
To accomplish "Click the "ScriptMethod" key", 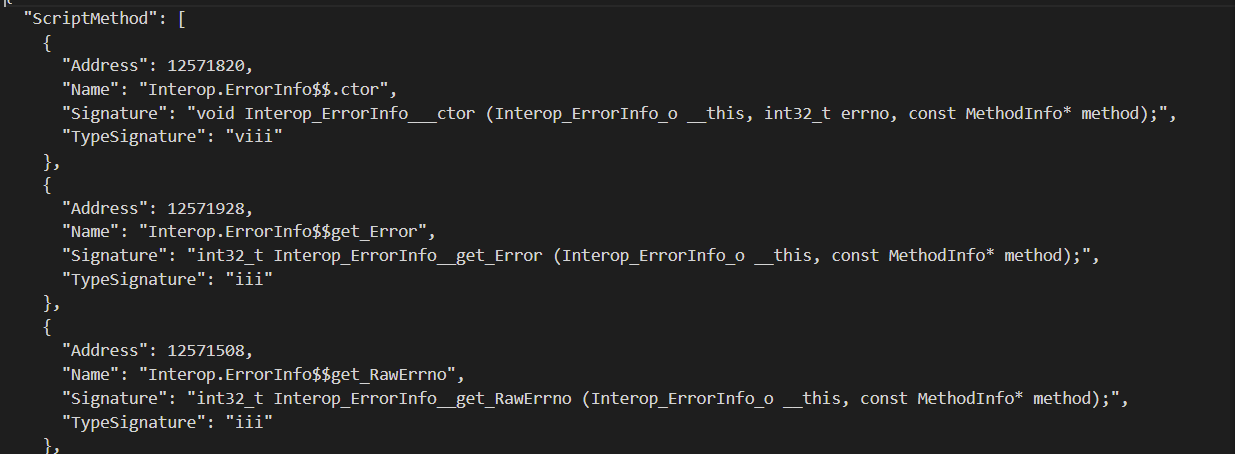I will [x=90, y=21].
